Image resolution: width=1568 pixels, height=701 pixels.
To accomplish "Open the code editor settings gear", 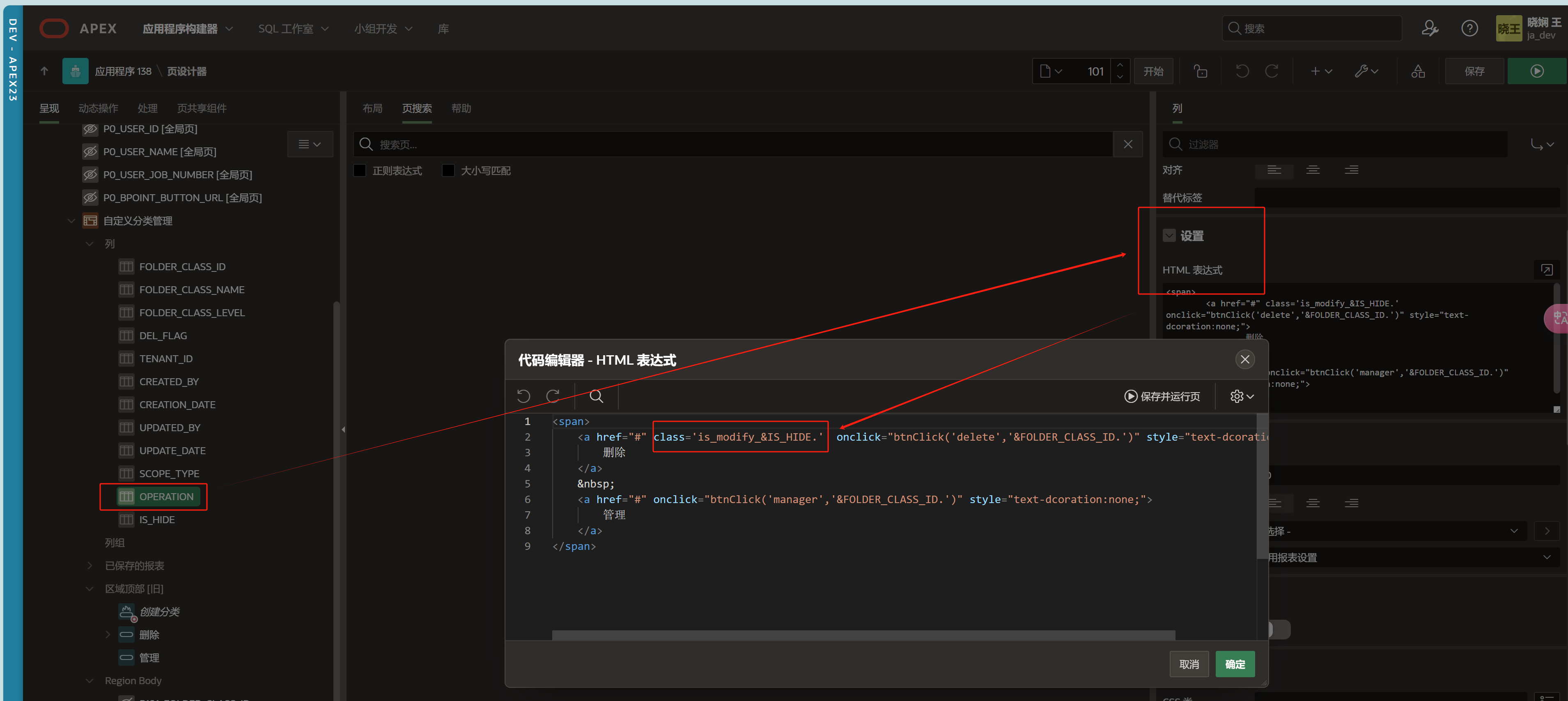I will coord(1241,396).
